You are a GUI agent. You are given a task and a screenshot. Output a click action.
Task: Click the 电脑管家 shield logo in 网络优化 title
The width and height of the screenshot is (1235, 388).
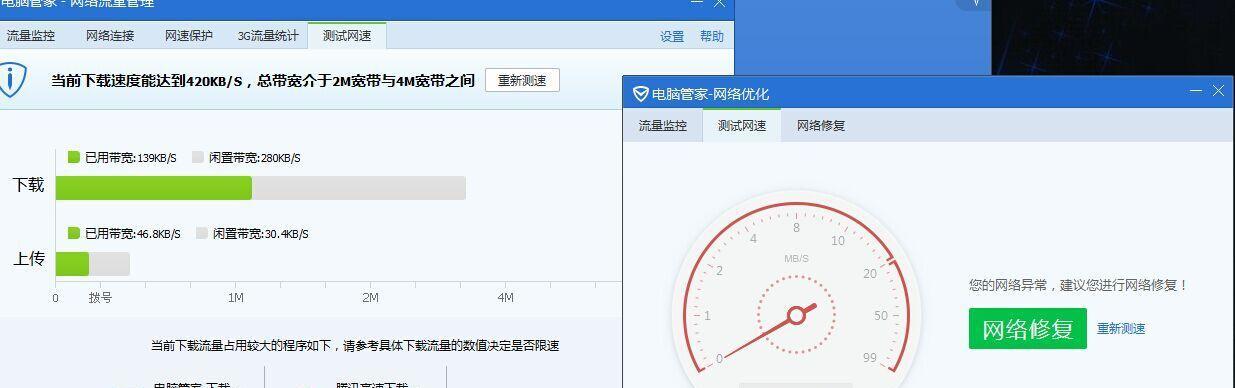click(x=641, y=94)
